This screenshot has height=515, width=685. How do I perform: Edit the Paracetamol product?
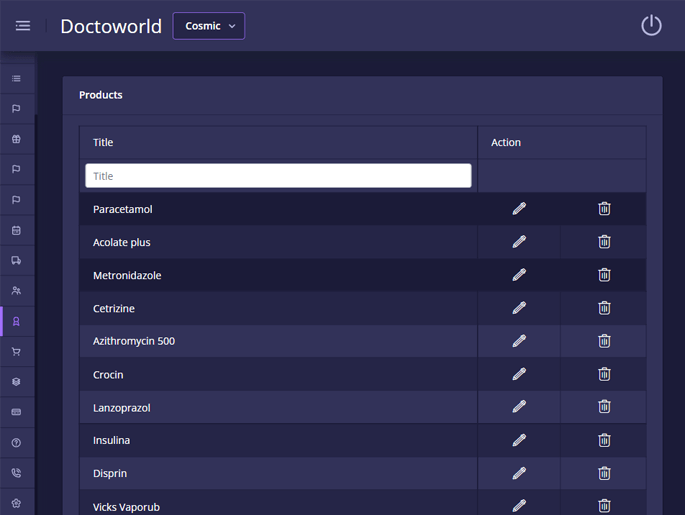(x=519, y=209)
